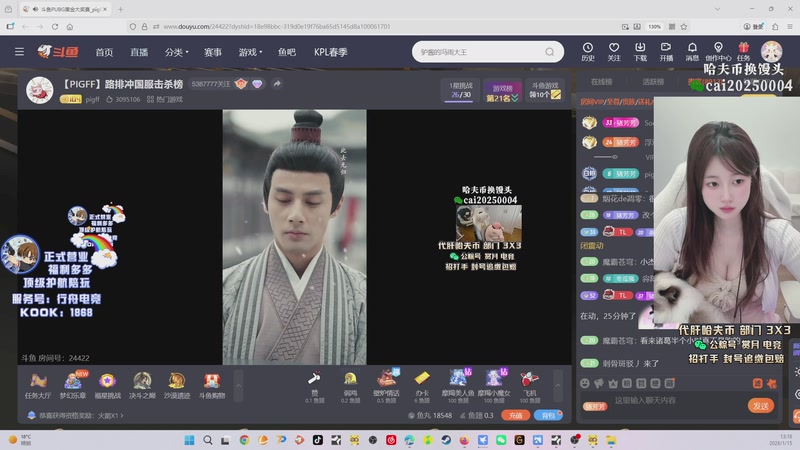Open 创作中心 creator center
Image resolution: width=800 pixels, height=450 pixels.
[x=718, y=52]
